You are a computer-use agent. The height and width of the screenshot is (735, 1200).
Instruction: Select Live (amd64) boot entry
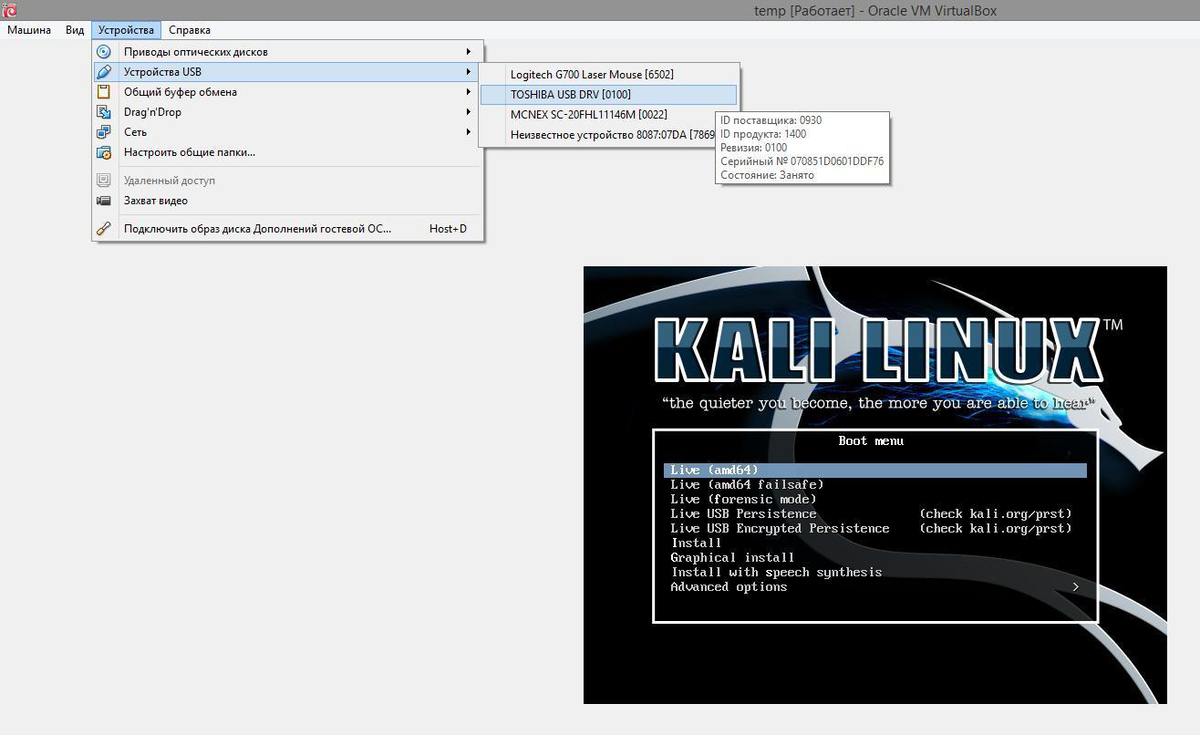click(x=875, y=470)
